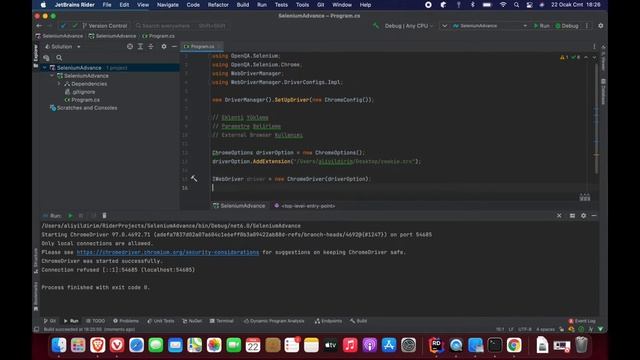This screenshot has width=640, height=360.
Task: Open the TODO tool window tab
Action: [x=96, y=321]
